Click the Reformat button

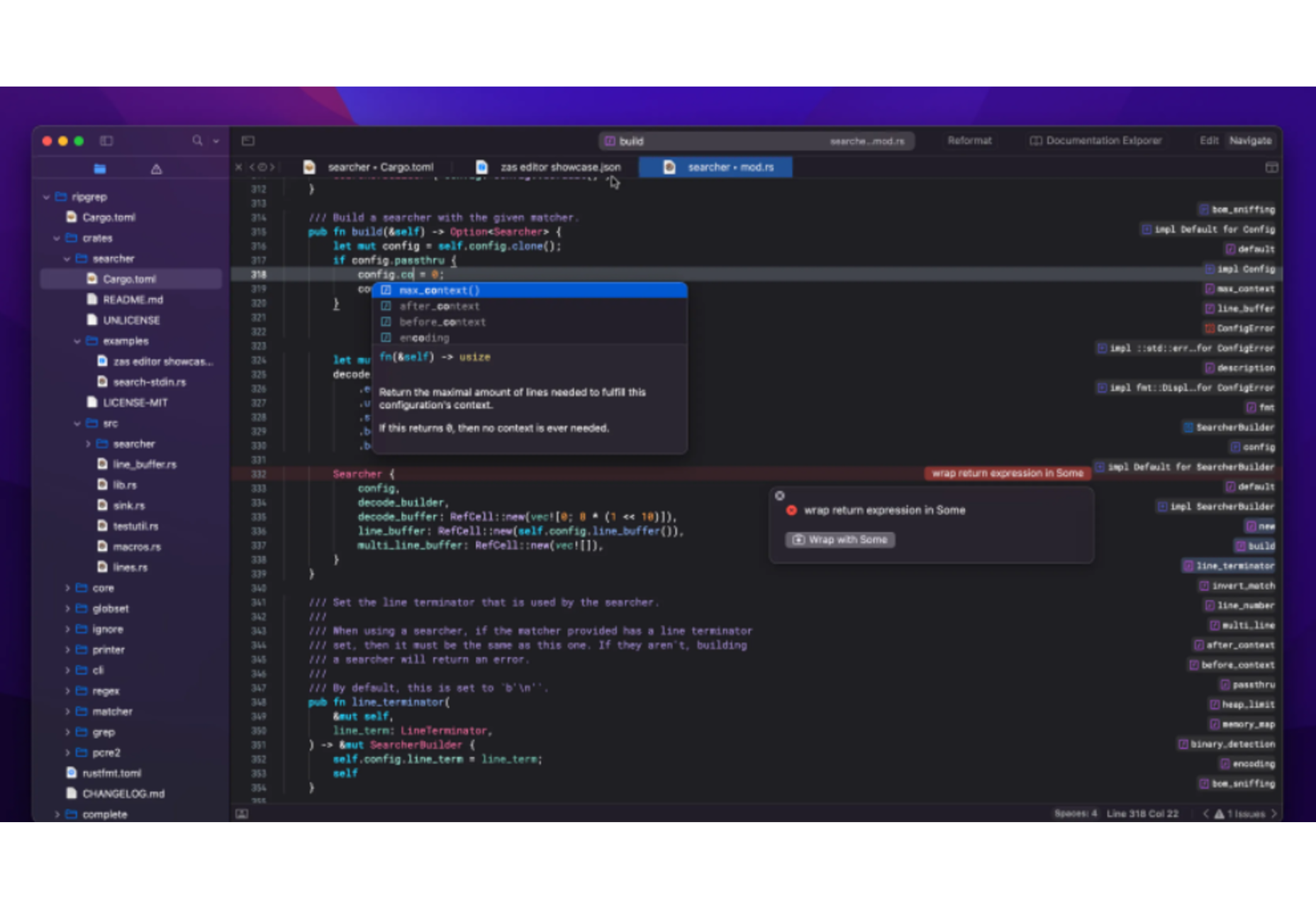969,140
